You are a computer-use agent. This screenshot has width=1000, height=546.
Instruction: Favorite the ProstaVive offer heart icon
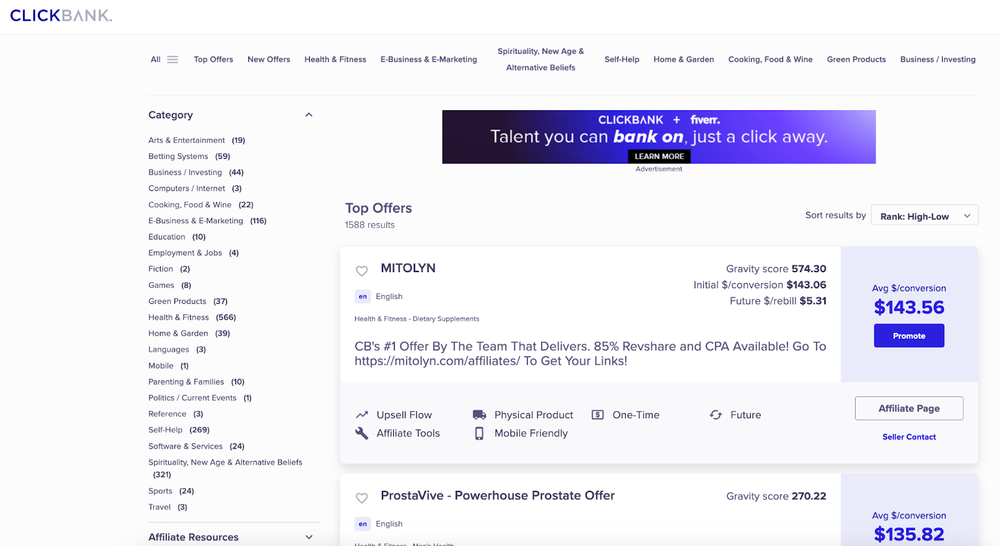point(362,498)
